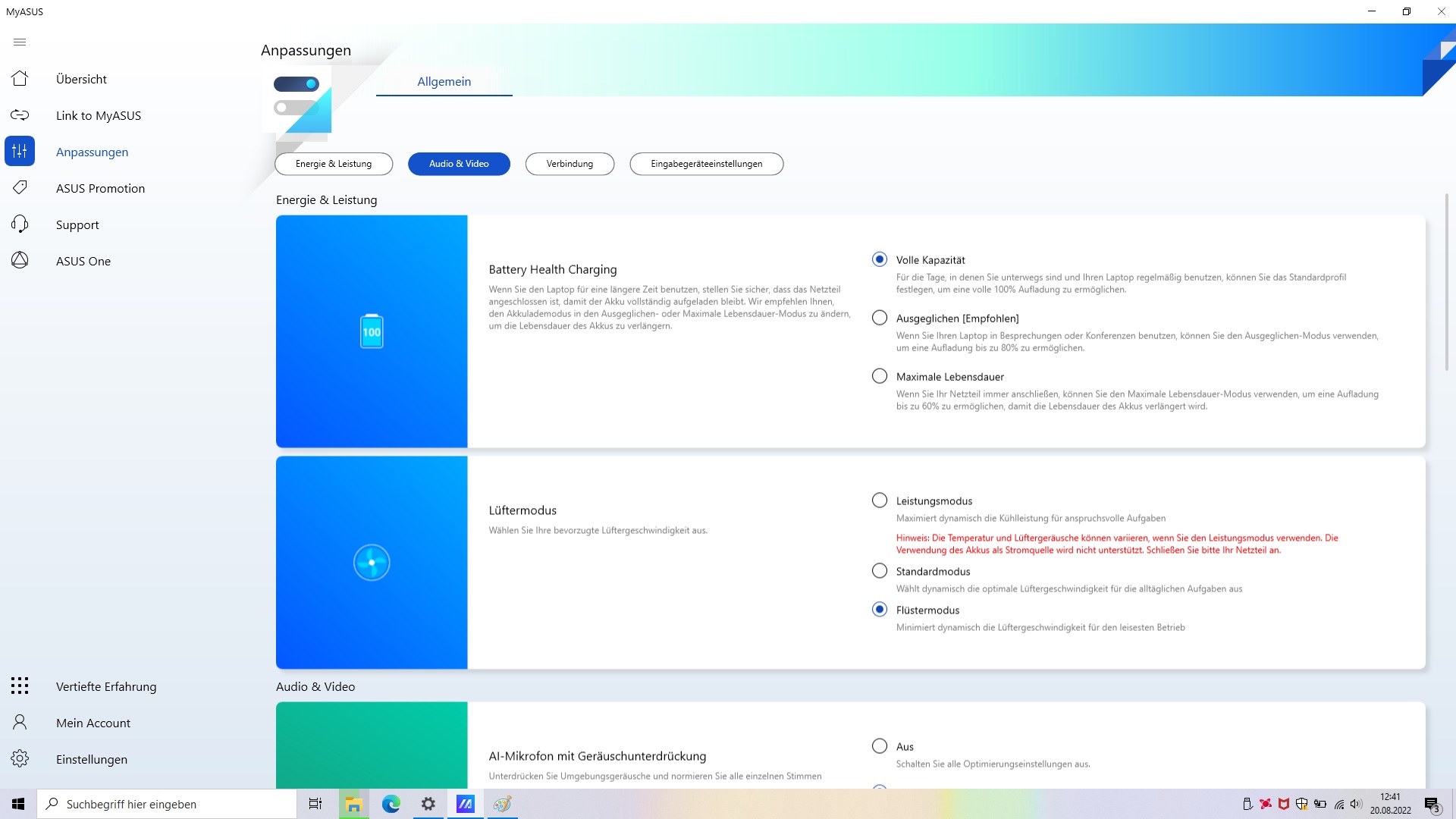Turn off AI-Mikrofon with Aus option

pos(880,746)
